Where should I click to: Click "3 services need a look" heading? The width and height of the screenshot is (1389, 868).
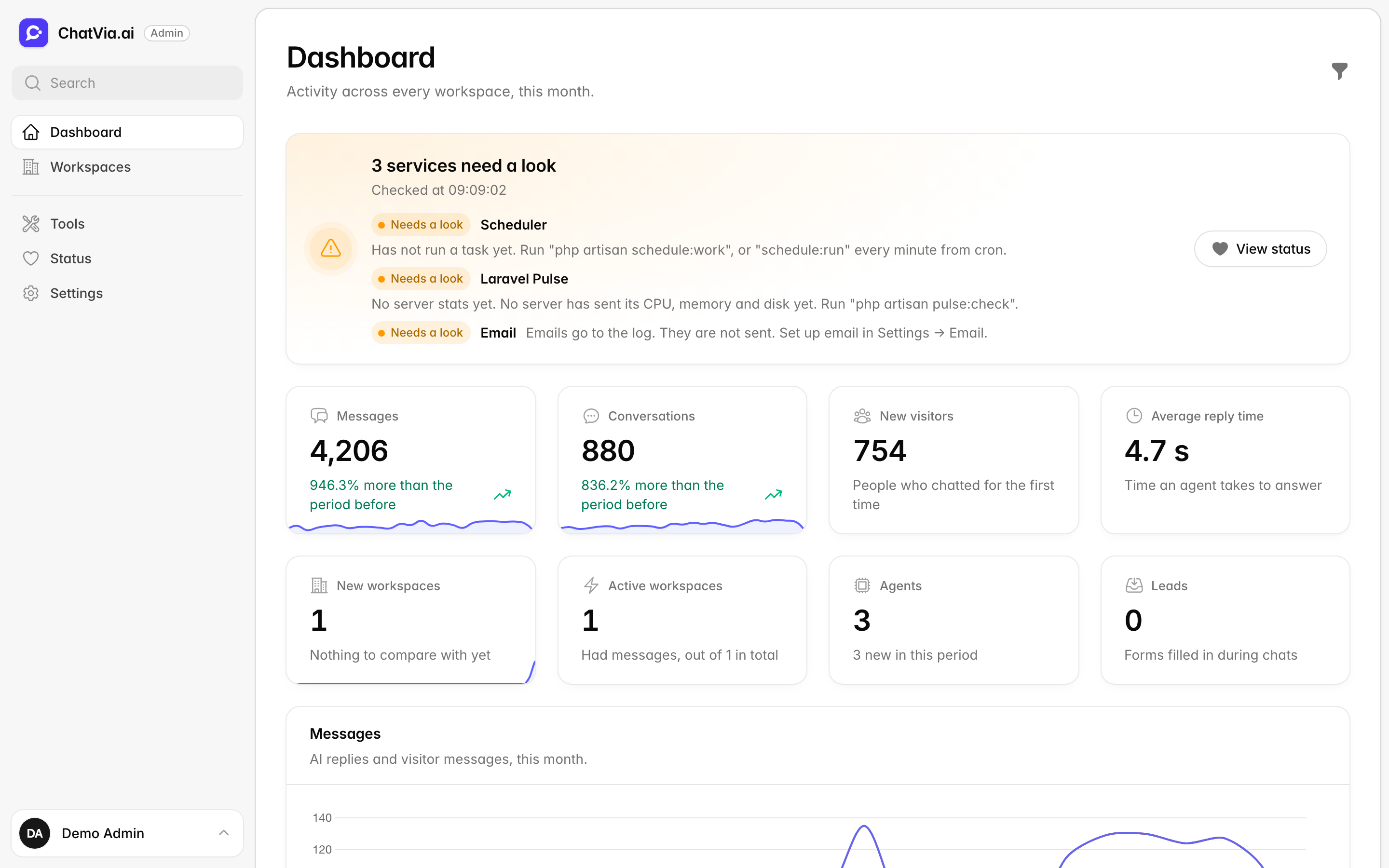coord(463,165)
